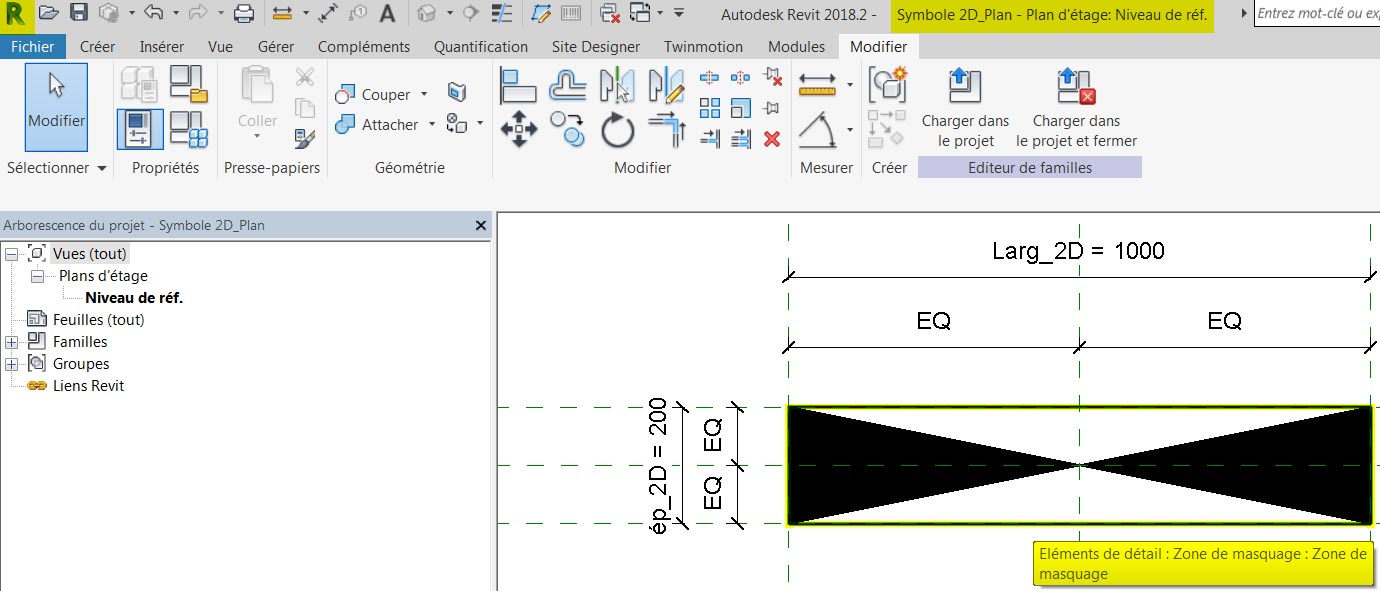
Task: Click the keyword search input field
Action: [1320, 15]
